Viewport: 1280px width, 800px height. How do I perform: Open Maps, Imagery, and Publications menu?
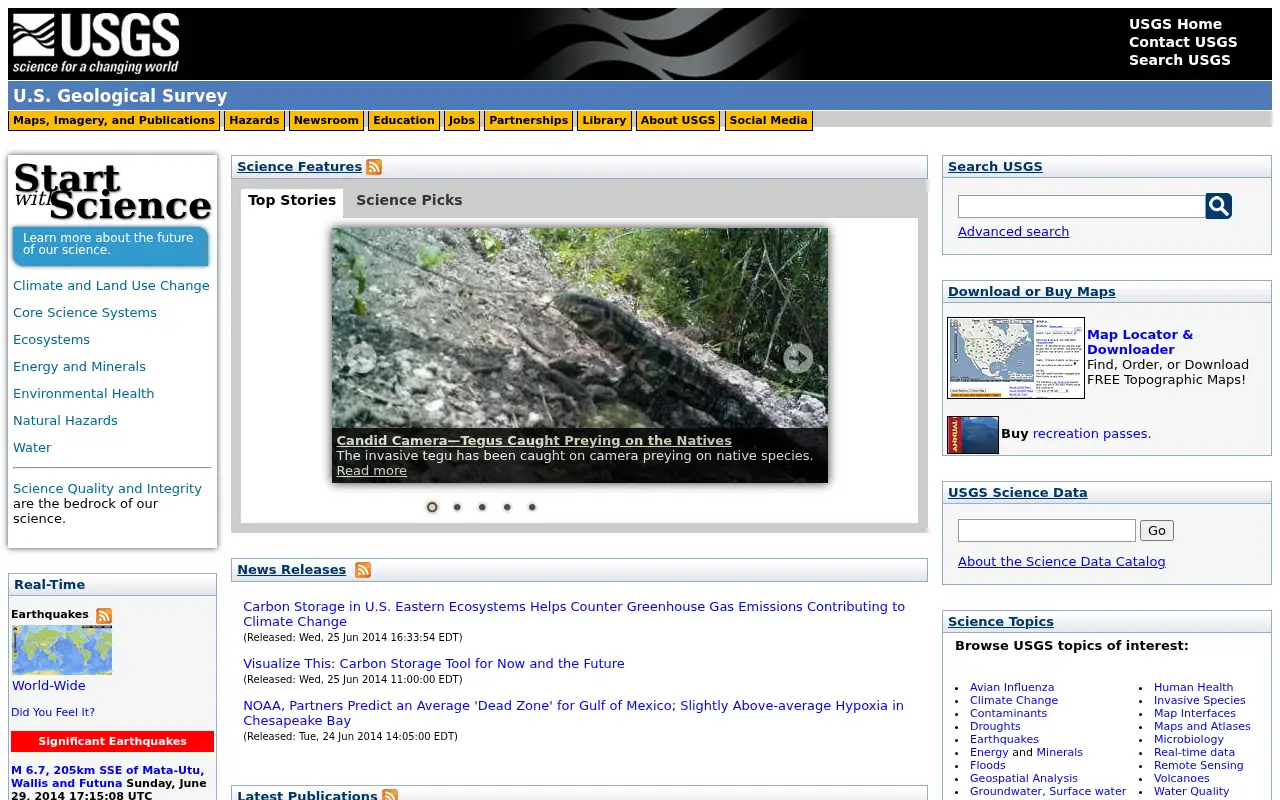click(114, 121)
